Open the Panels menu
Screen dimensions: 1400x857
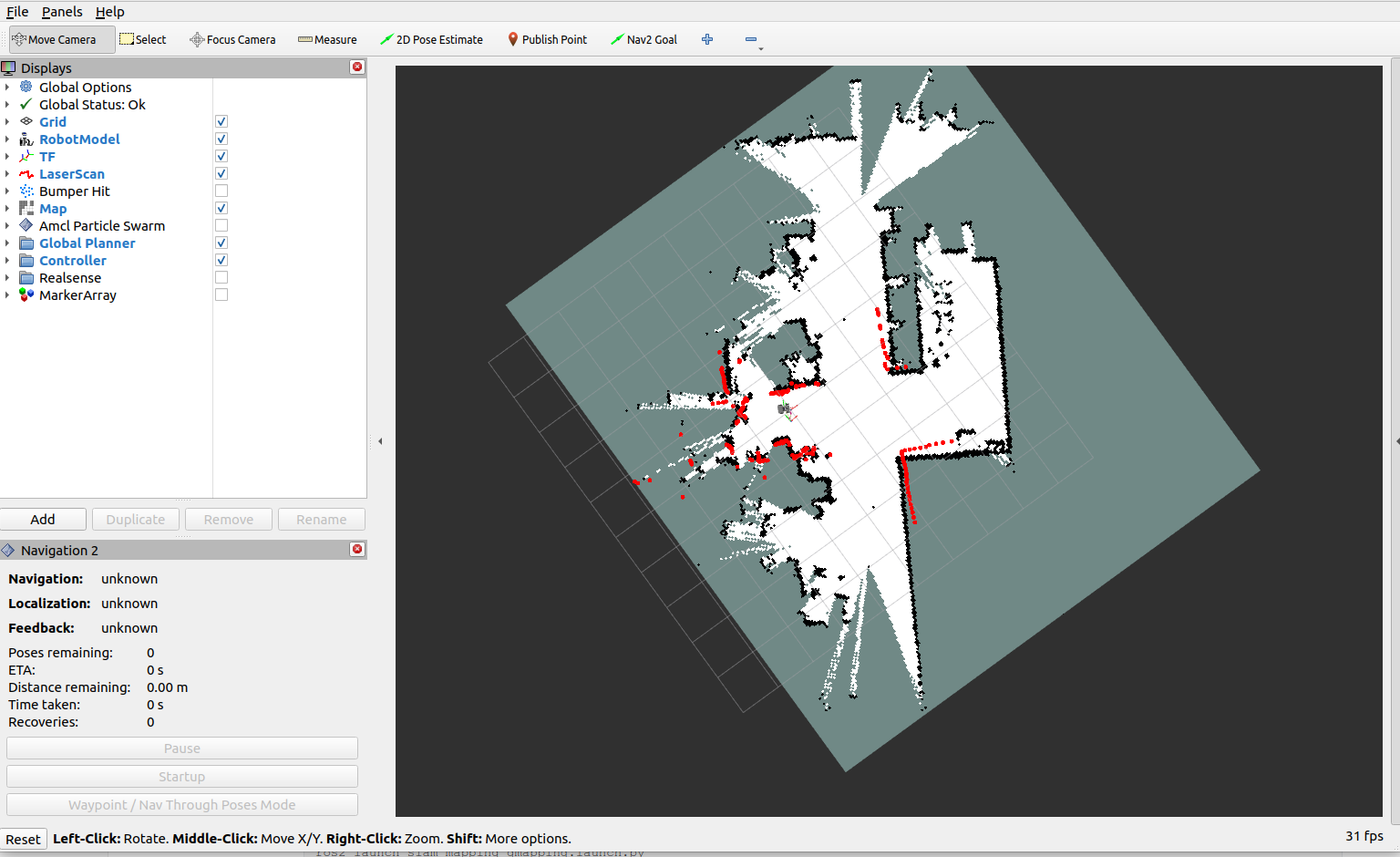pyautogui.click(x=62, y=12)
